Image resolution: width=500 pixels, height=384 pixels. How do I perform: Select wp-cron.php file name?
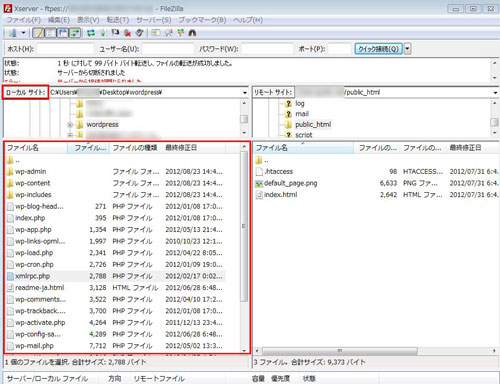click(34, 265)
